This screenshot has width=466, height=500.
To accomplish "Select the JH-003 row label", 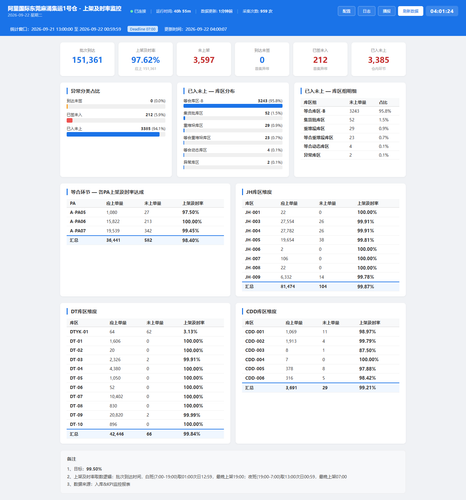I will coord(253,221).
